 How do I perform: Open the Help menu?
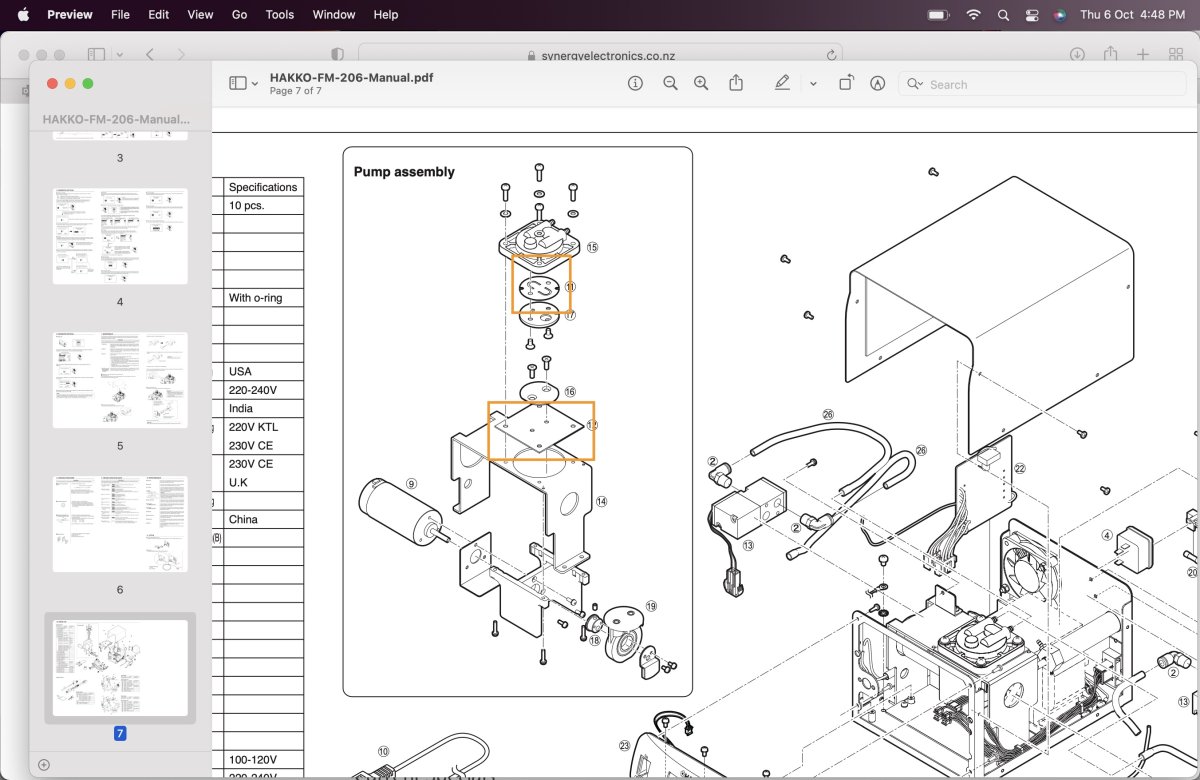coord(386,14)
